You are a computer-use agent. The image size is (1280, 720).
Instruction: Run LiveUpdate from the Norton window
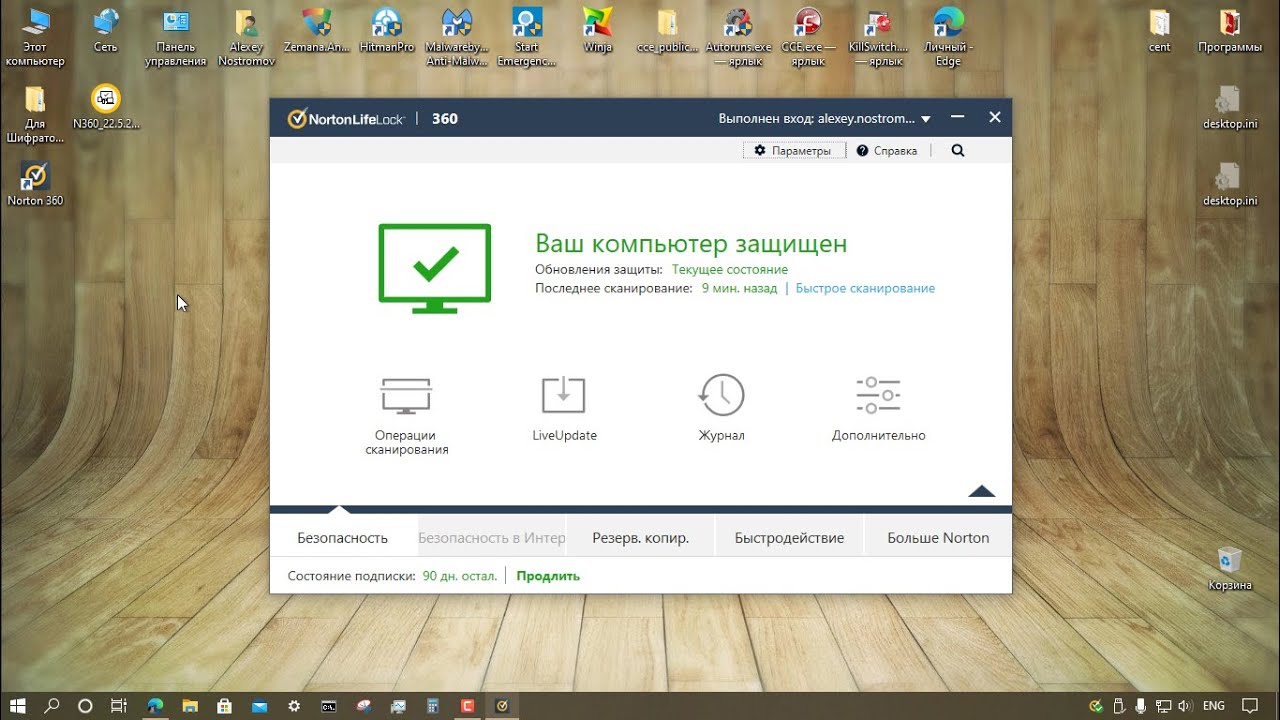564,409
